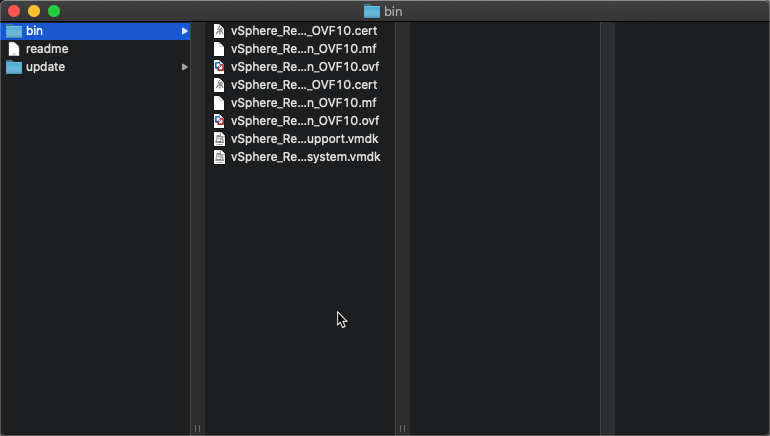This screenshot has width=770, height=436.
Task: Select the readme file name
Action: point(47,49)
